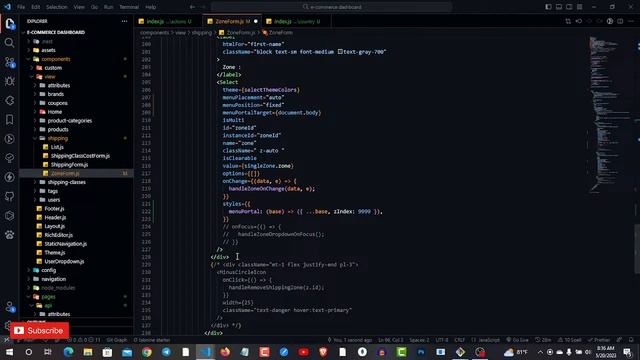Expand the config folder
This screenshot has width=640, height=360.
(49, 270)
